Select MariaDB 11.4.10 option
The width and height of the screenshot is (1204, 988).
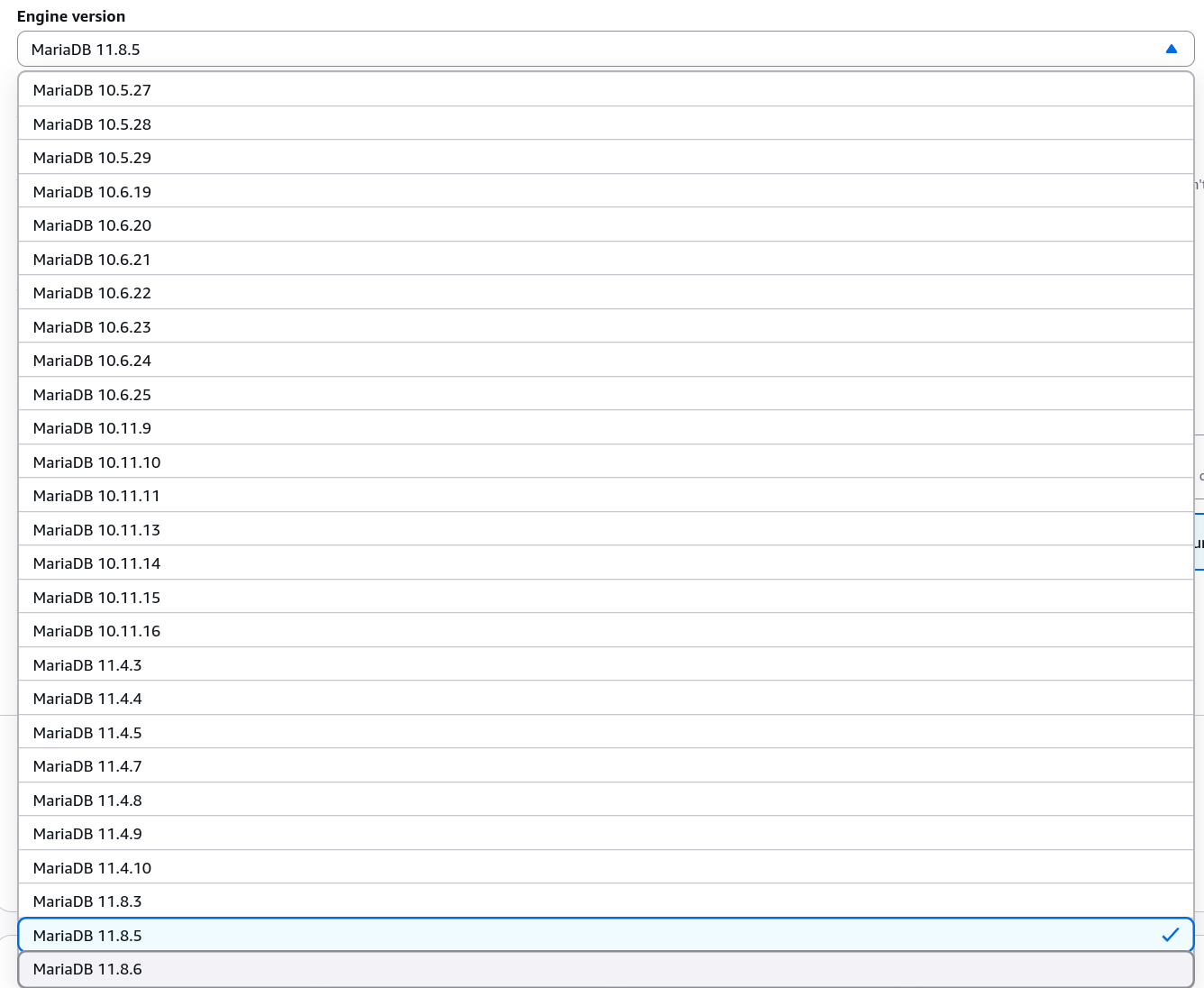pyautogui.click(x=92, y=868)
